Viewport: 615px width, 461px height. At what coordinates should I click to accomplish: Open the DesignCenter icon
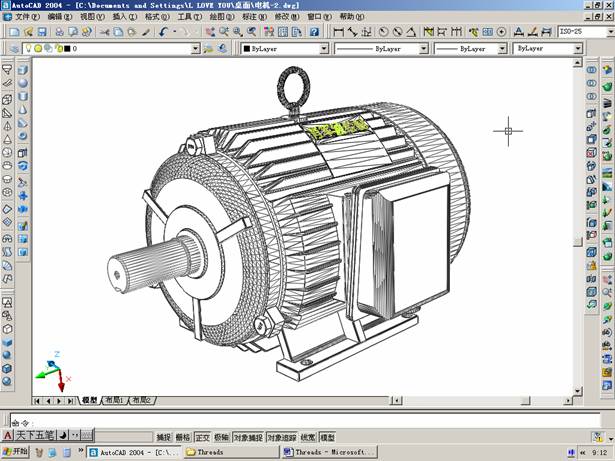point(283,32)
